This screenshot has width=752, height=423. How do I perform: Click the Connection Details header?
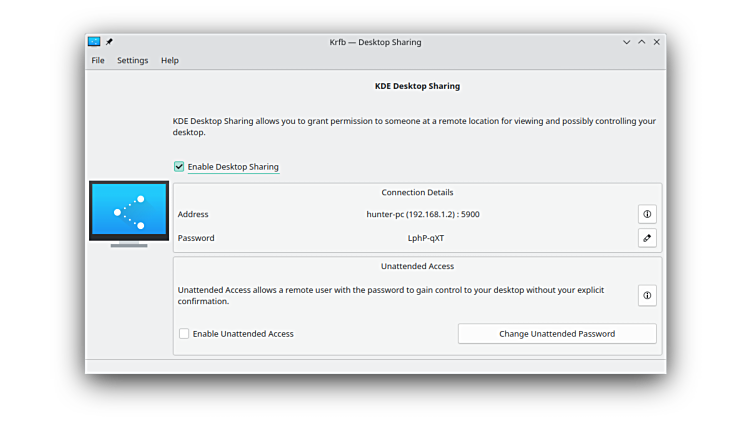(417, 192)
